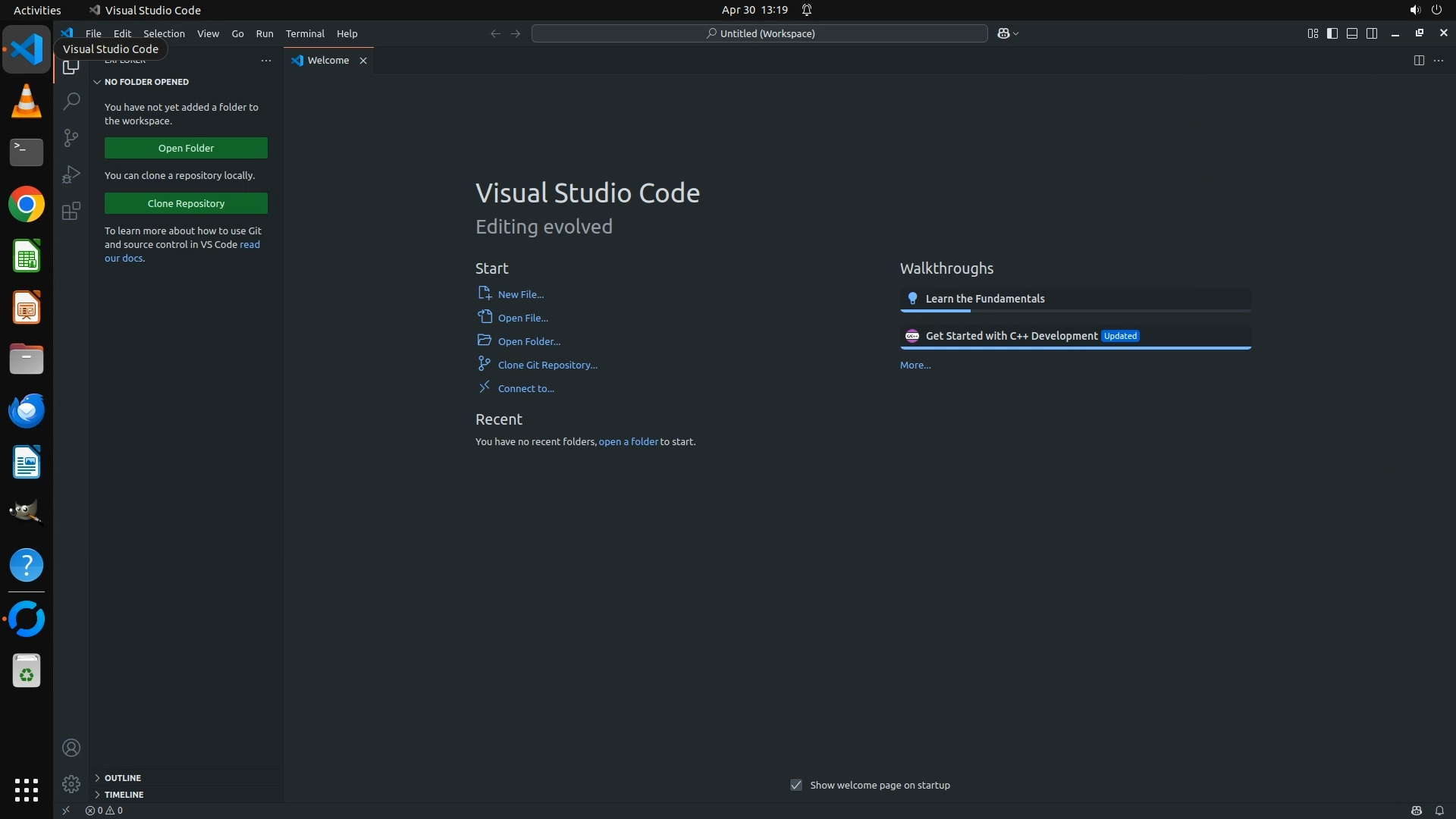Expand the Timeline section
The height and width of the screenshot is (819, 1456).
[124, 794]
